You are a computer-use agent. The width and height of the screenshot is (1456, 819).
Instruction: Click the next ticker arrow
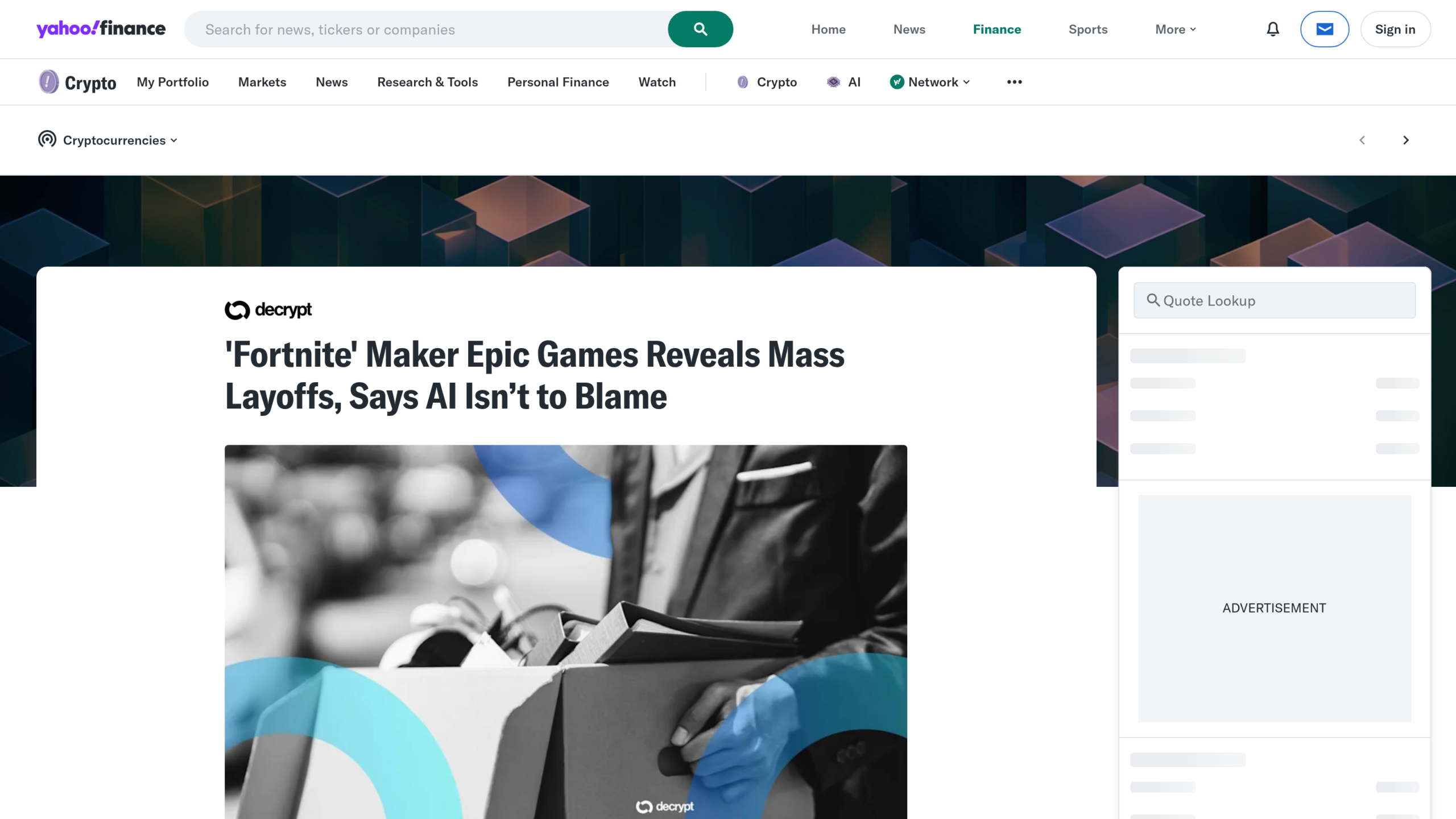click(x=1406, y=140)
